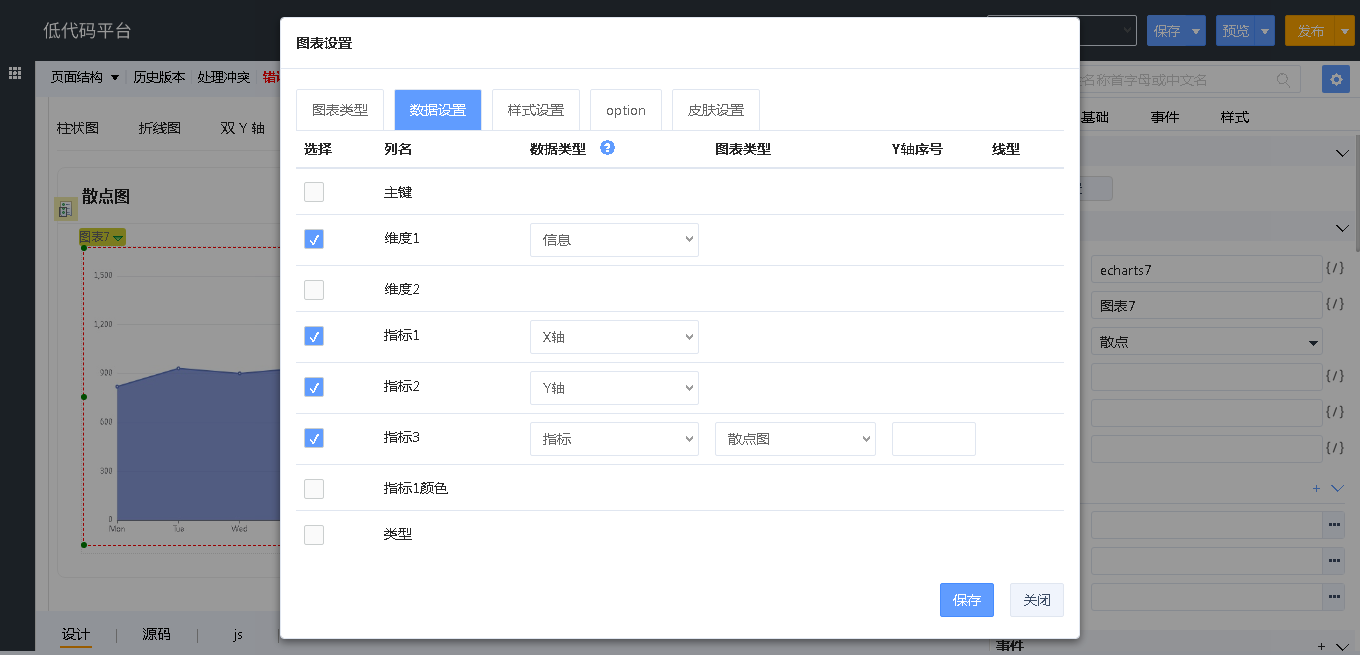Switch to the 皮肤设置 tab
This screenshot has height=655, width=1360.
click(716, 110)
